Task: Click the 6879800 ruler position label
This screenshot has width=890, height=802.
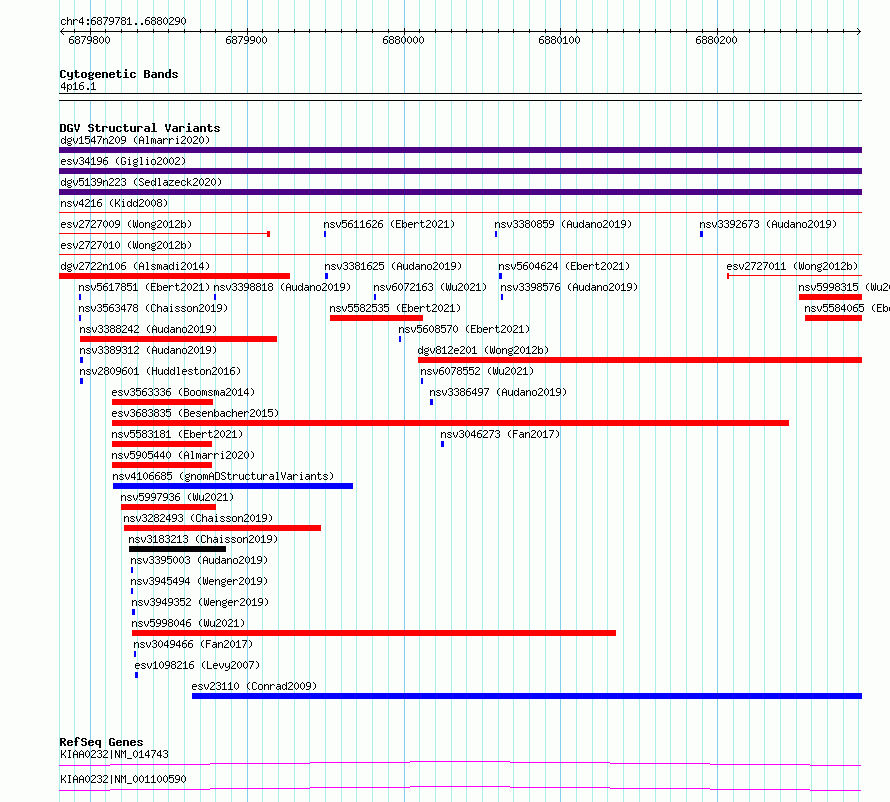Action: pyautogui.click(x=89, y=40)
